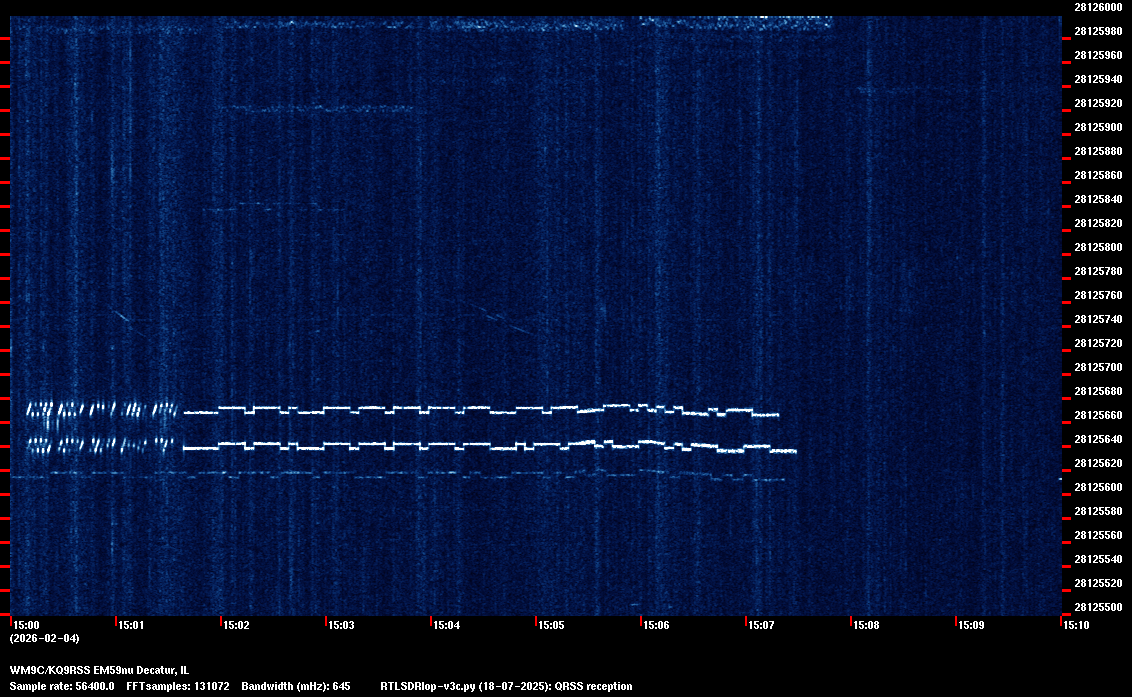The height and width of the screenshot is (697, 1132).
Task: Click the RTLSDRlop-v3c.py QRSS reception text
Action: [506, 686]
